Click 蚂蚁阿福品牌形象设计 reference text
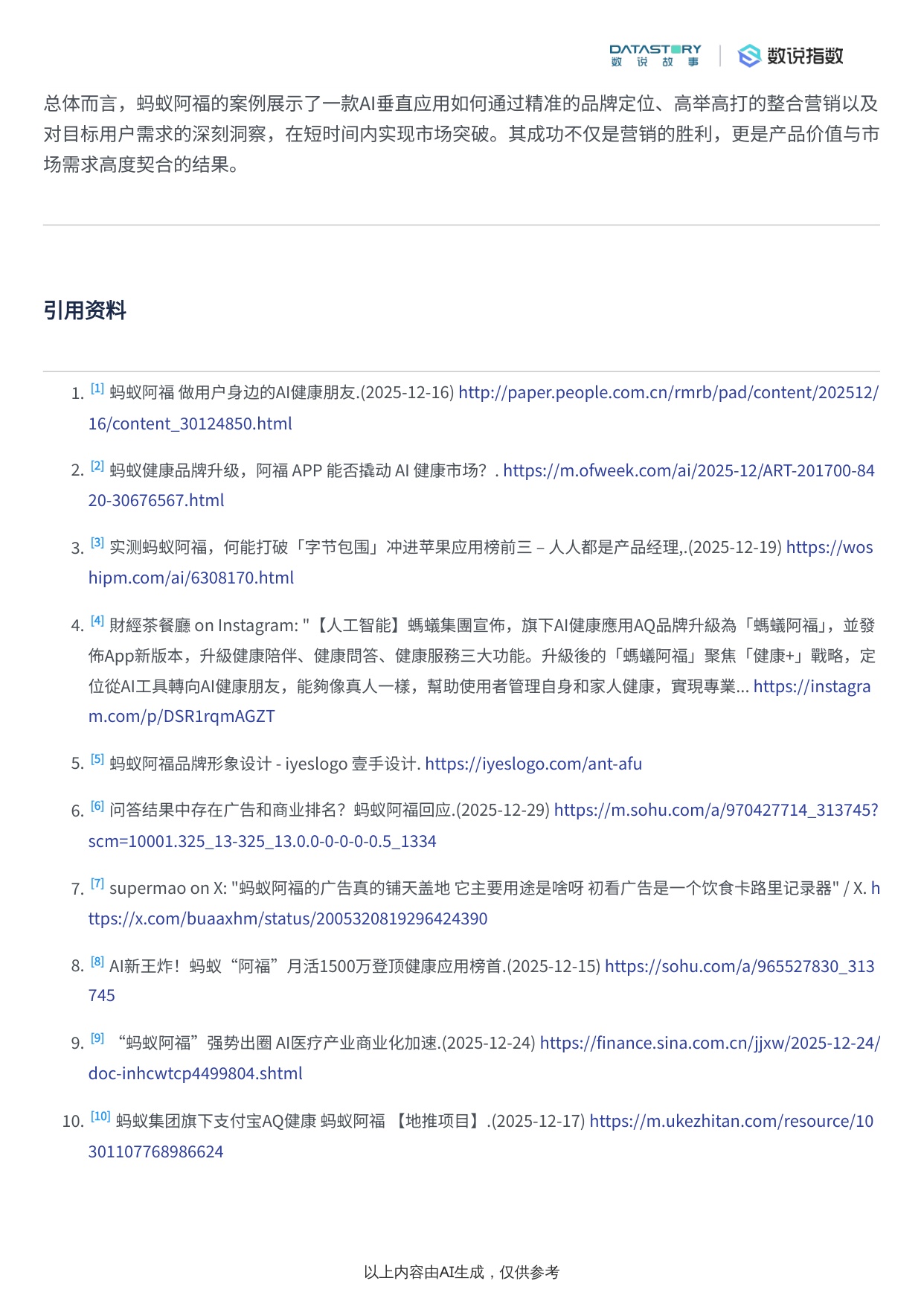The image size is (924, 1307). point(265,764)
